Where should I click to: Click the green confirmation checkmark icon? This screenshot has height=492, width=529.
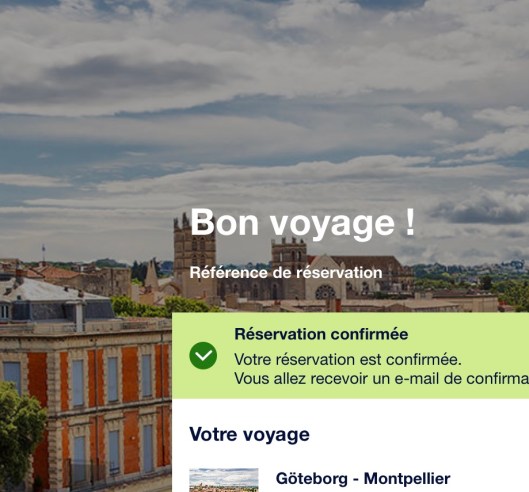[203, 355]
